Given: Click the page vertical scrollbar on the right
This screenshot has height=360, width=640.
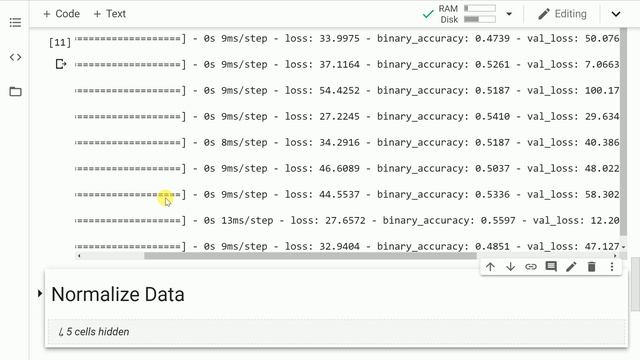Looking at the screenshot, I should pyautogui.click(x=635, y=284).
